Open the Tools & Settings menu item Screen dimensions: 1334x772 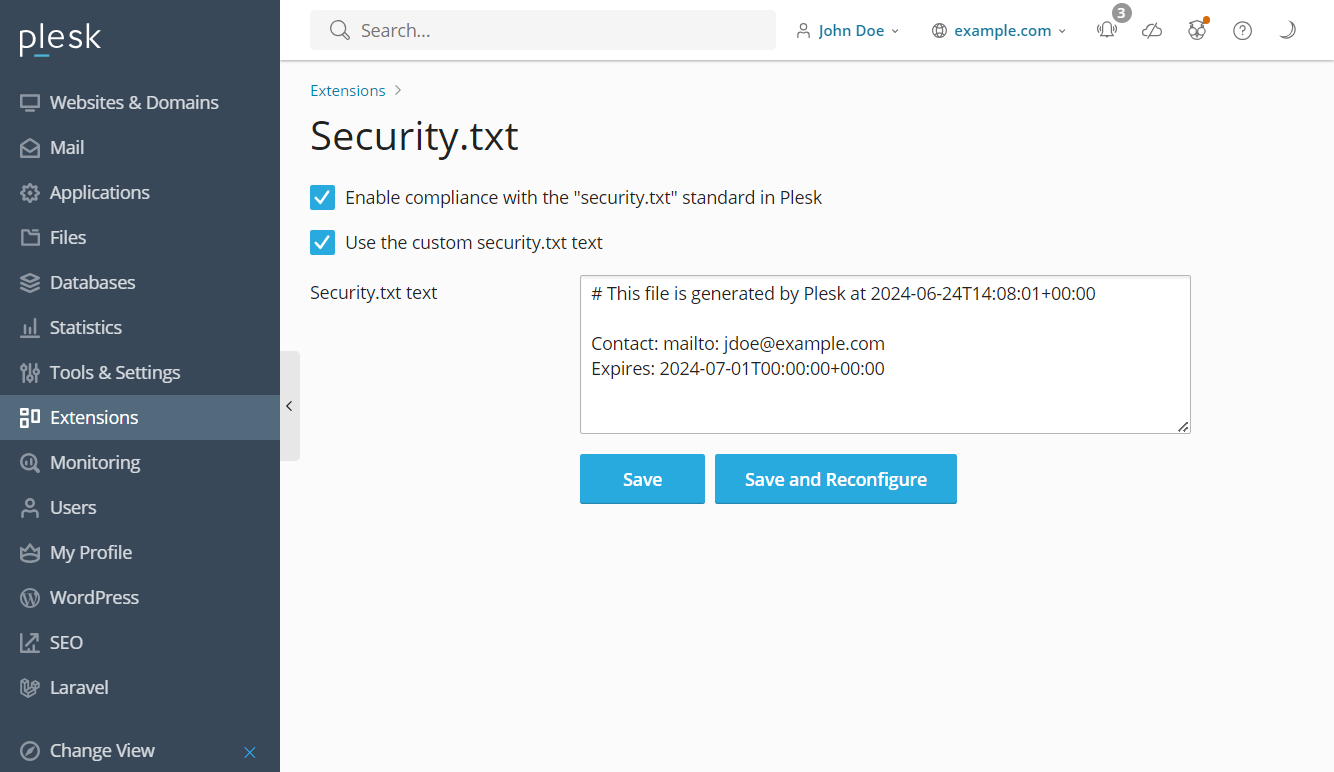(115, 372)
